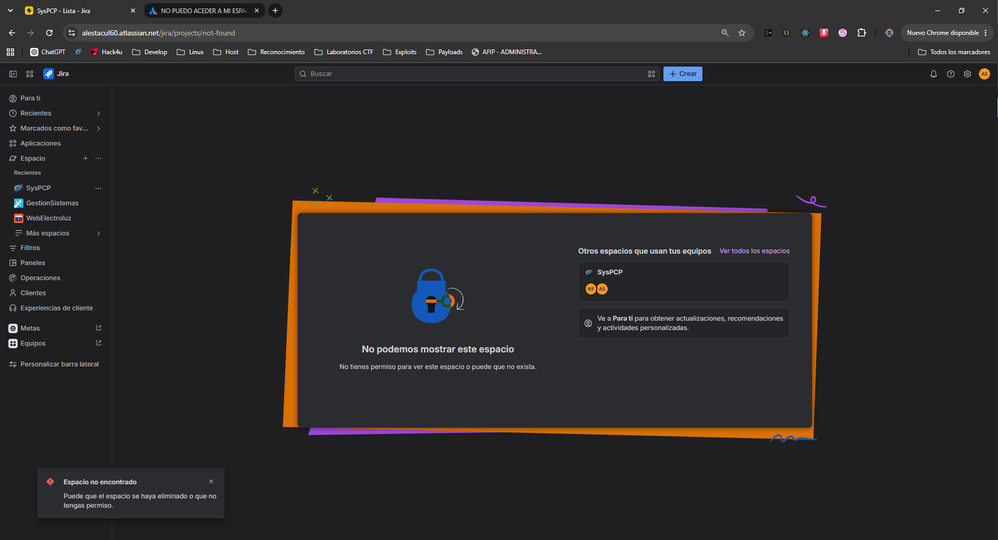Viewport: 998px width, 540px height.
Task: Open Ver todos los espacios link
Action: pos(754,251)
